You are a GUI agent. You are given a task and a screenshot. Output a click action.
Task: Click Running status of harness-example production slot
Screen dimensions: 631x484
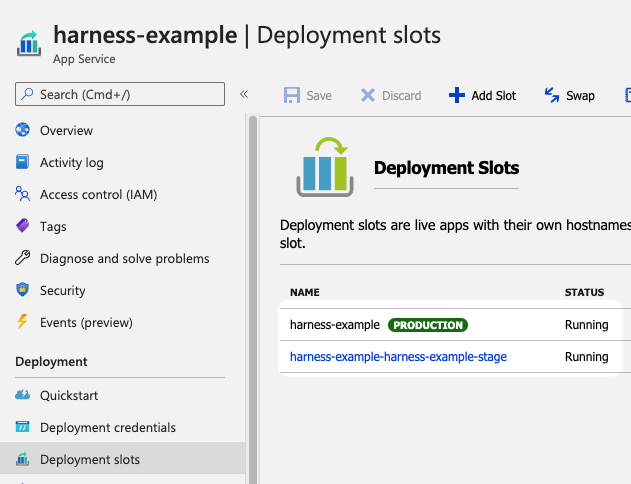(586, 325)
